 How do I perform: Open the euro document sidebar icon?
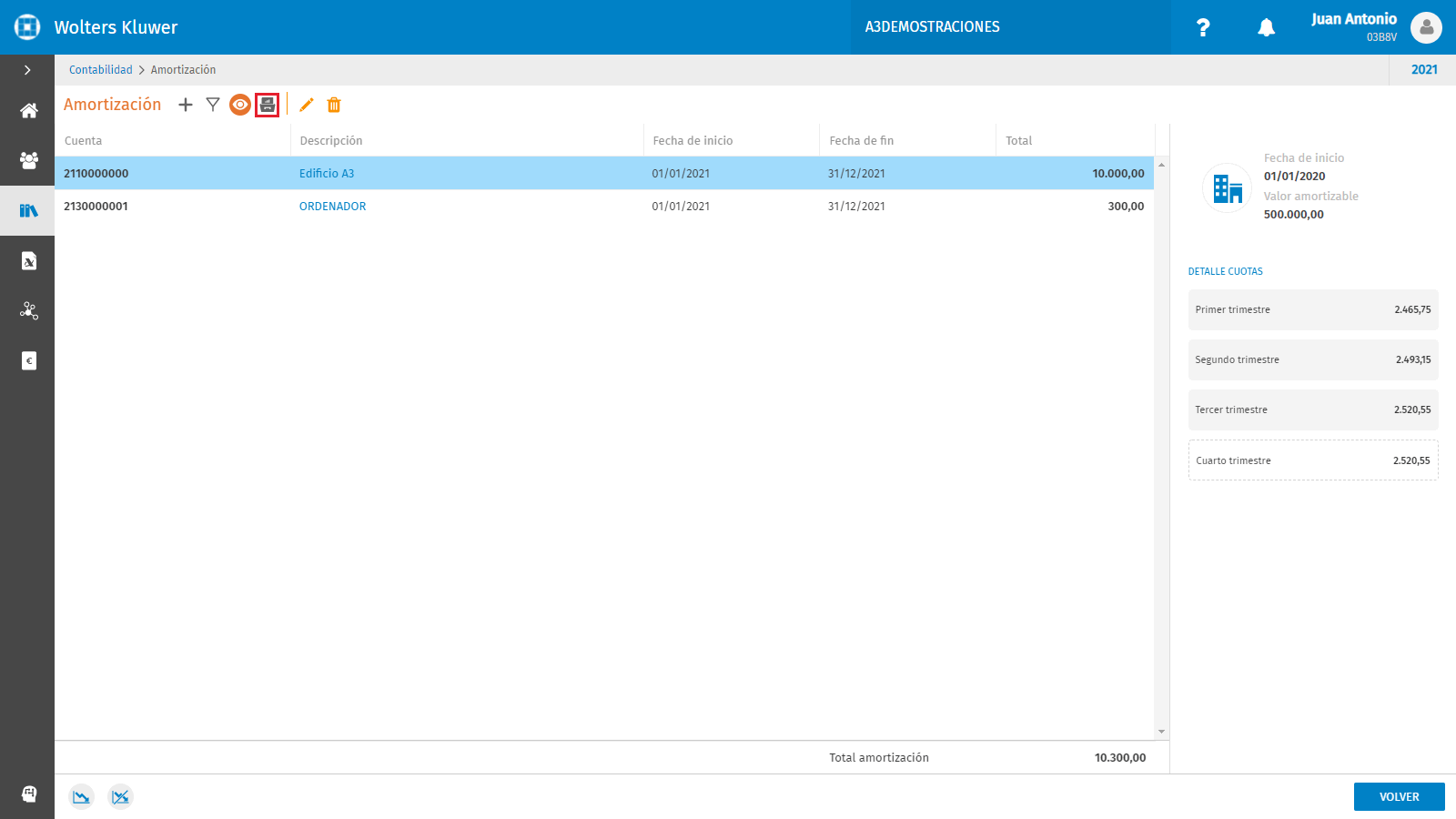tap(28, 361)
